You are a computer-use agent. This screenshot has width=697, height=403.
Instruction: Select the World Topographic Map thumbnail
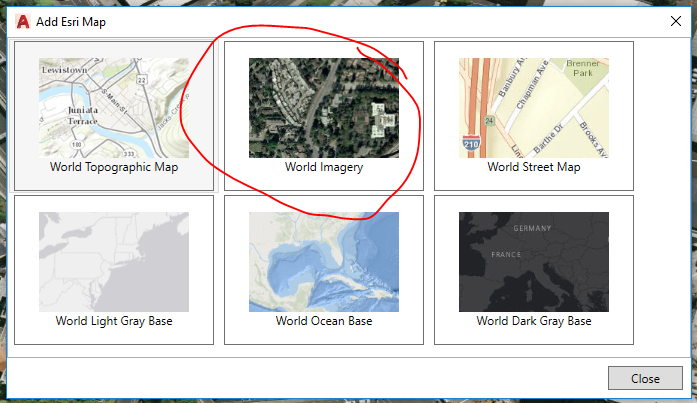(x=114, y=108)
